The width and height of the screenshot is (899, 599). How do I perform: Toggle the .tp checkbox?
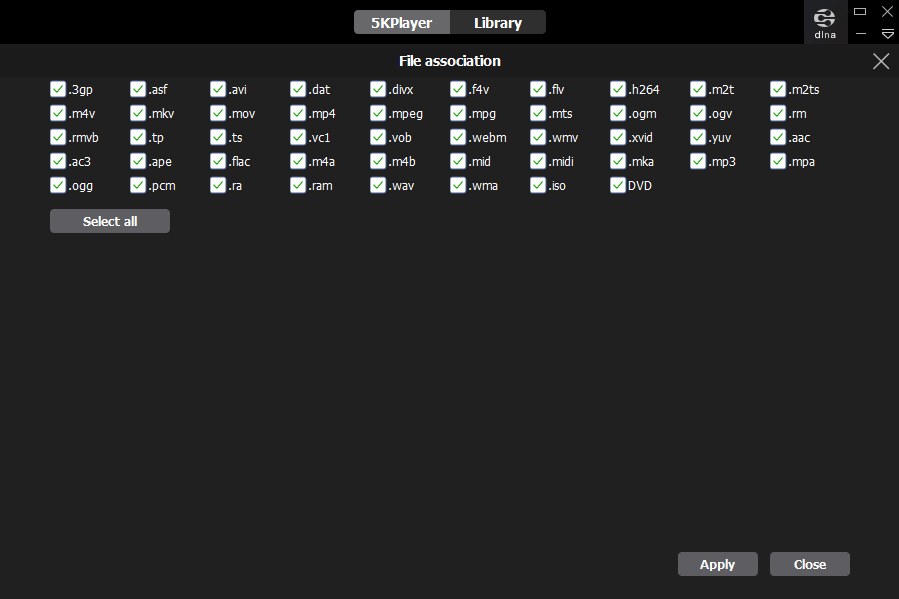click(x=138, y=138)
